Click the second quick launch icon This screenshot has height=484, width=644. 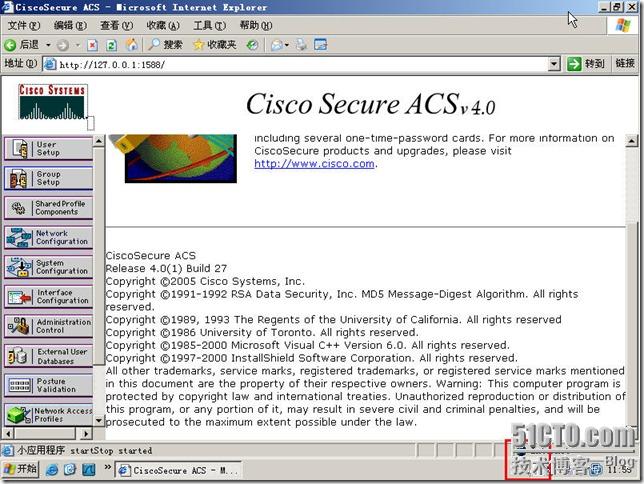click(70, 469)
